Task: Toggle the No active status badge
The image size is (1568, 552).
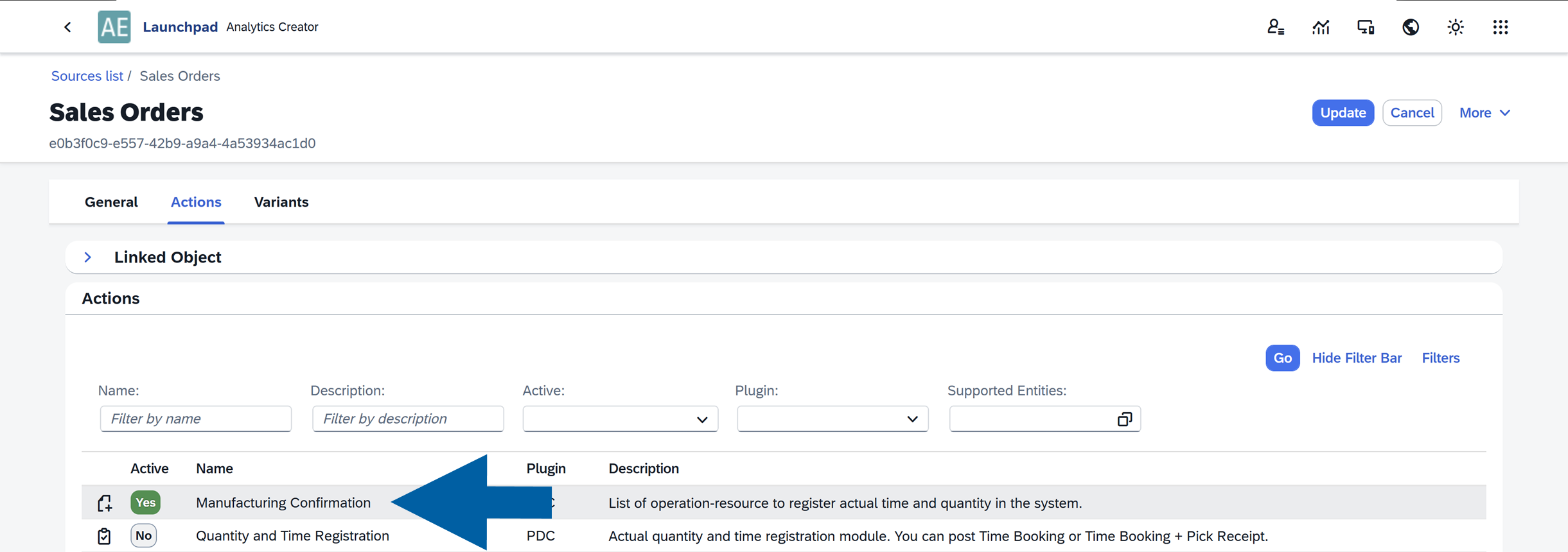Action: coord(143,535)
